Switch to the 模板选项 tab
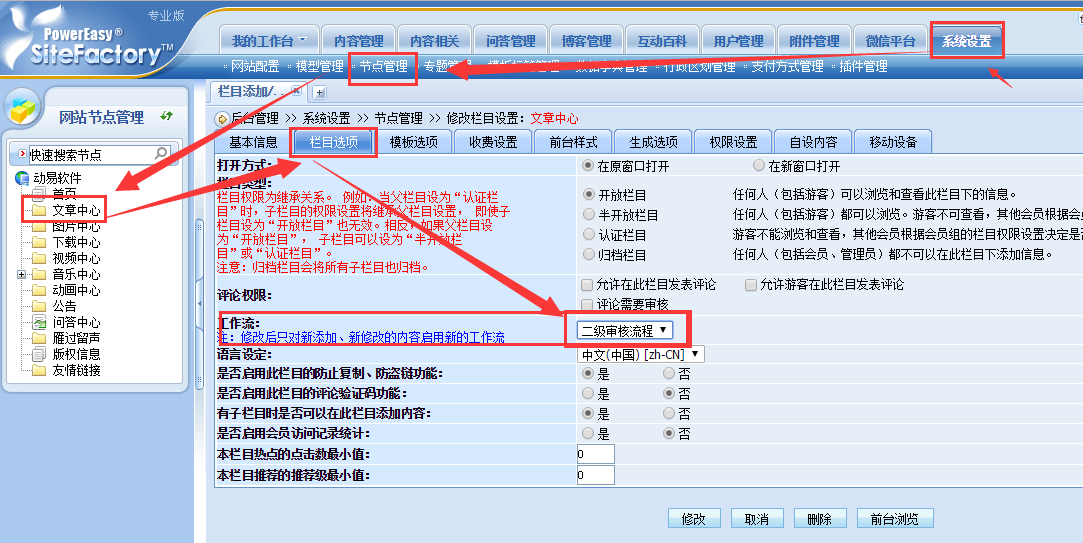The width and height of the screenshot is (1083, 543). pos(413,142)
